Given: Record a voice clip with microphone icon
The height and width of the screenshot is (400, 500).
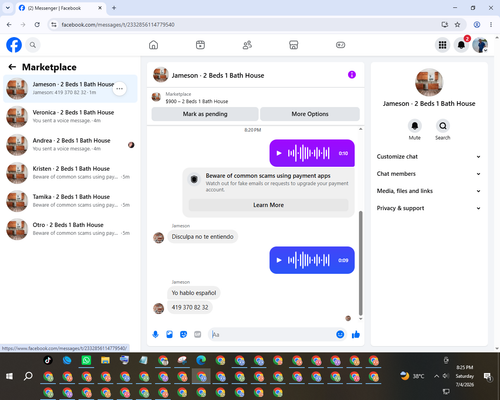Looking at the screenshot, I should (155, 334).
